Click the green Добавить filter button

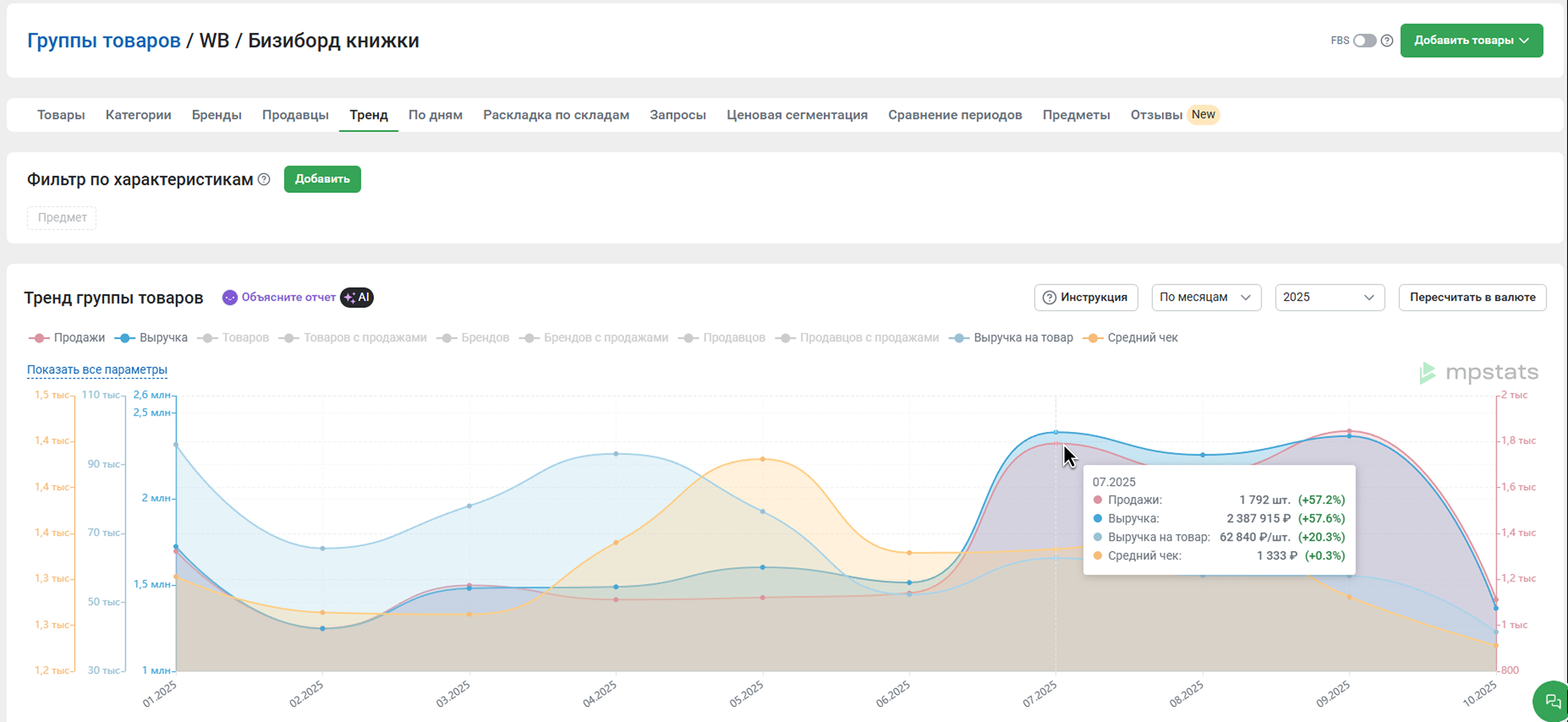(322, 179)
